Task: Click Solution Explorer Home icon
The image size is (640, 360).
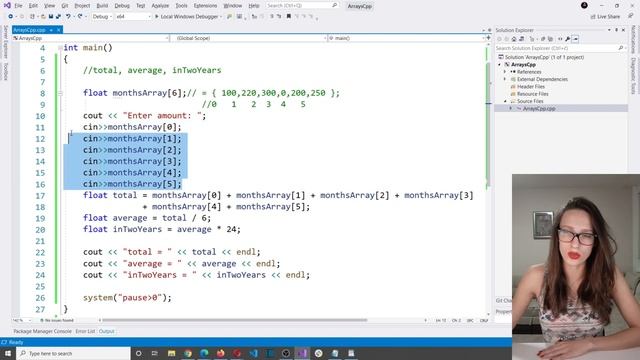Action: click(x=513, y=39)
